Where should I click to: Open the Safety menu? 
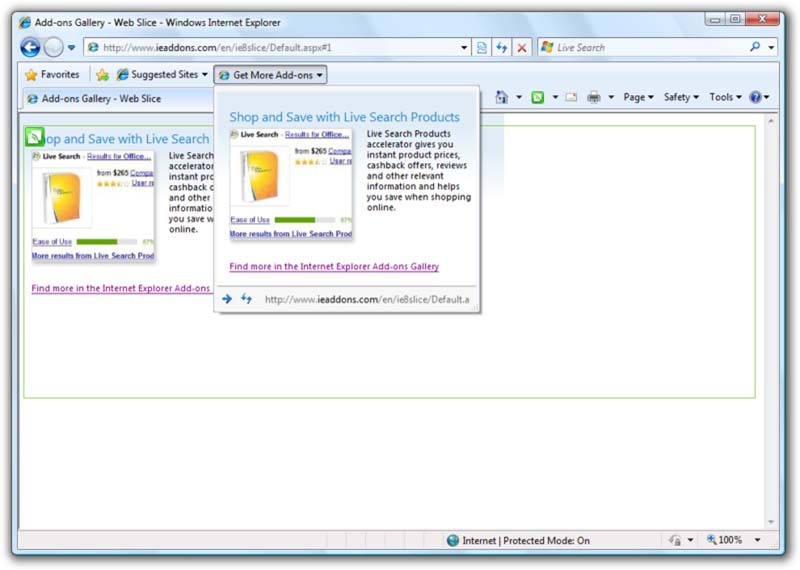tap(681, 97)
